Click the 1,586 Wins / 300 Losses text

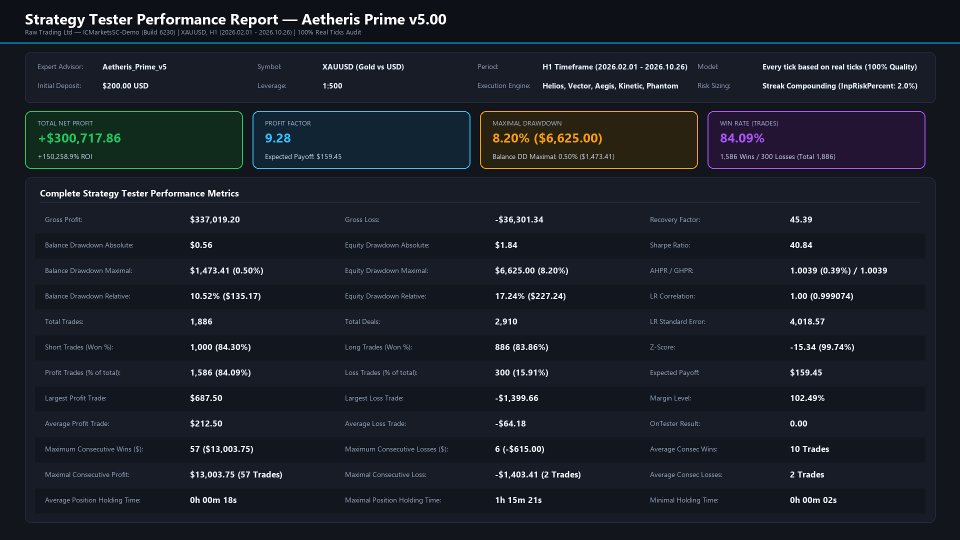coord(778,157)
